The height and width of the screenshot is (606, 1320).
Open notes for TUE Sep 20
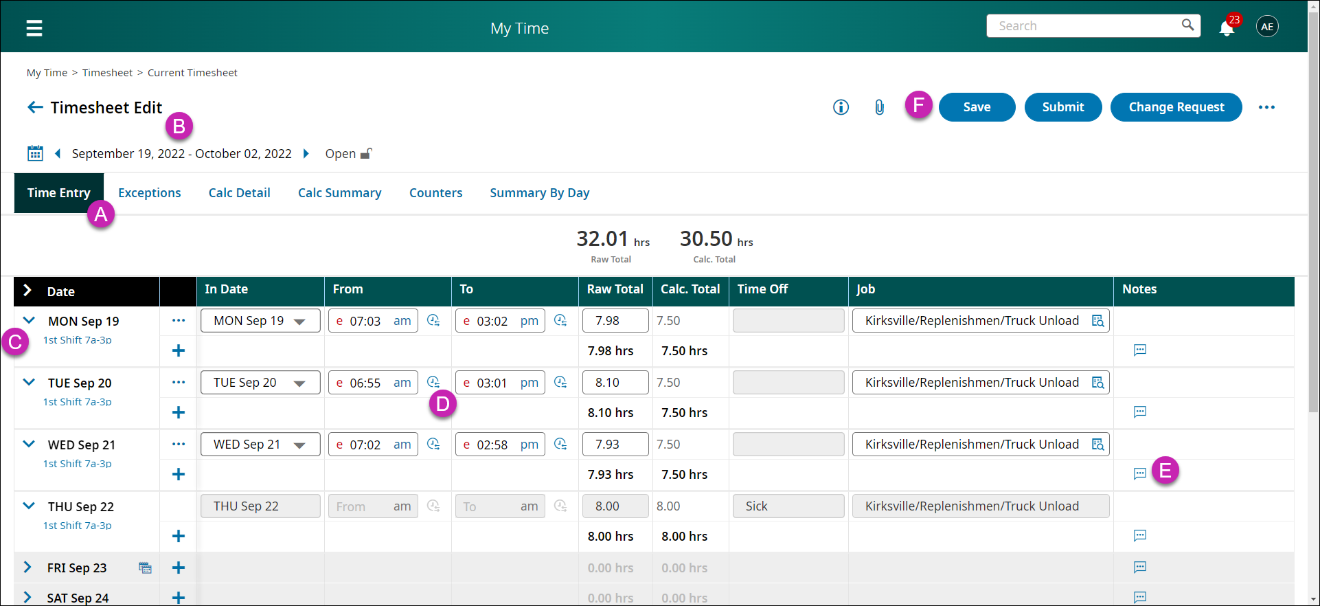click(1139, 412)
